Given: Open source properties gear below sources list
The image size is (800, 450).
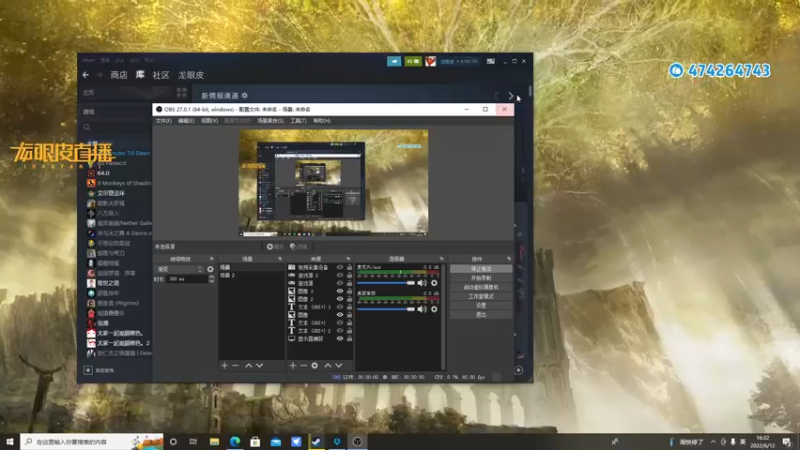Looking at the screenshot, I should pos(315,365).
